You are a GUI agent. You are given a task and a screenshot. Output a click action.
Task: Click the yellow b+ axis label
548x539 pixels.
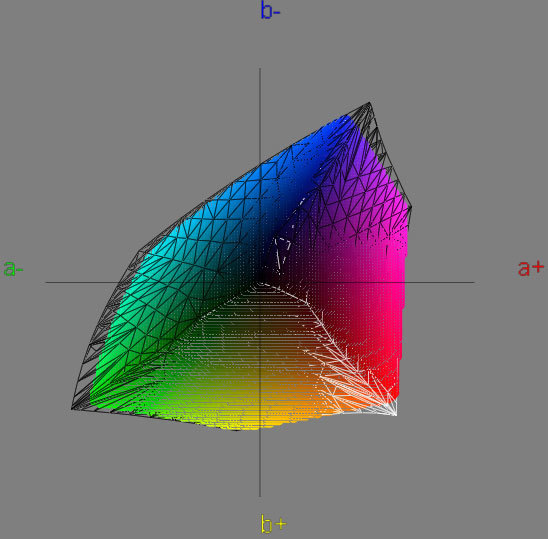(273, 524)
